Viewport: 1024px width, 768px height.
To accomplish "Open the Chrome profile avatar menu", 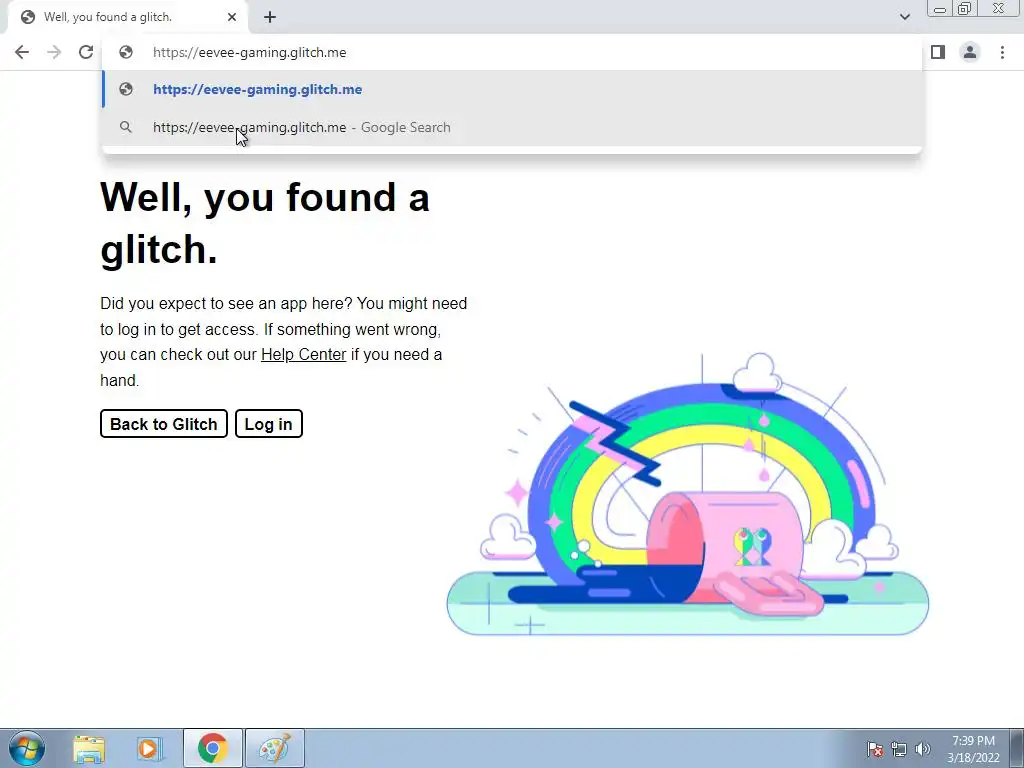I will click(970, 52).
